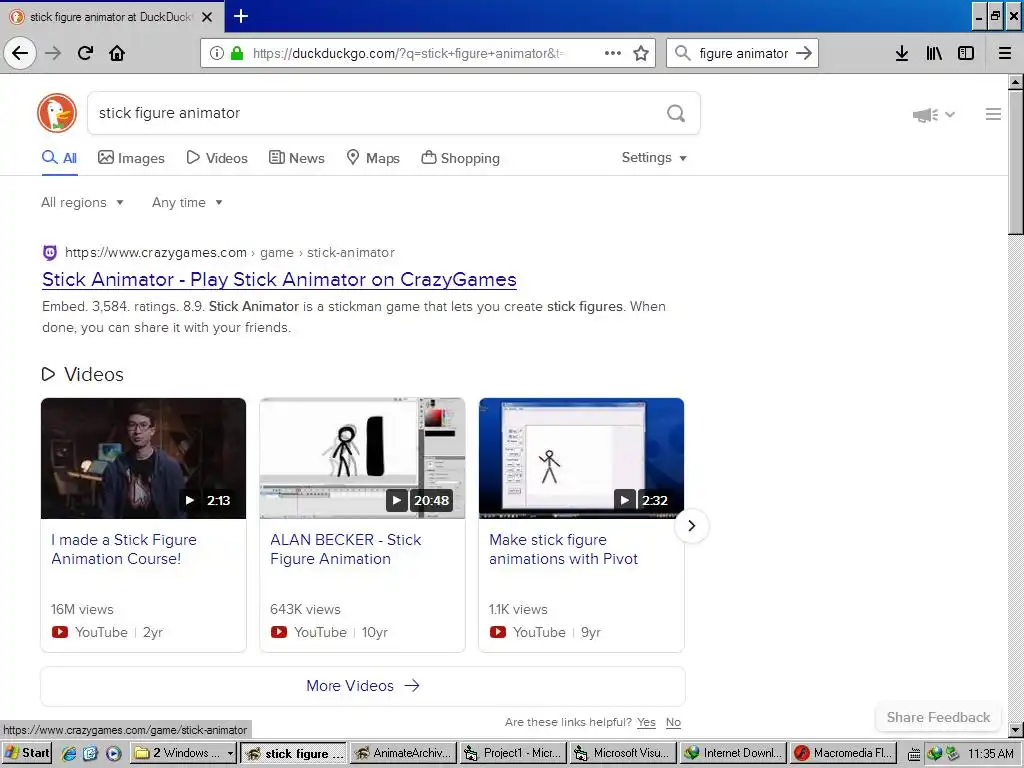The image size is (1024, 768).
Task: Open page actions three-dot menu
Action: (x=613, y=53)
